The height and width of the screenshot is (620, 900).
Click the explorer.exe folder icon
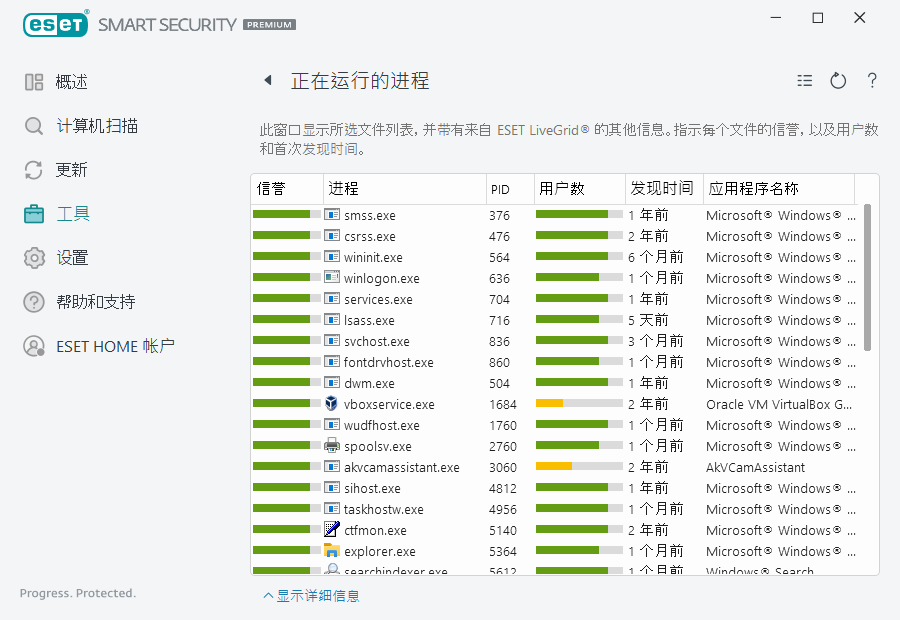(x=332, y=551)
